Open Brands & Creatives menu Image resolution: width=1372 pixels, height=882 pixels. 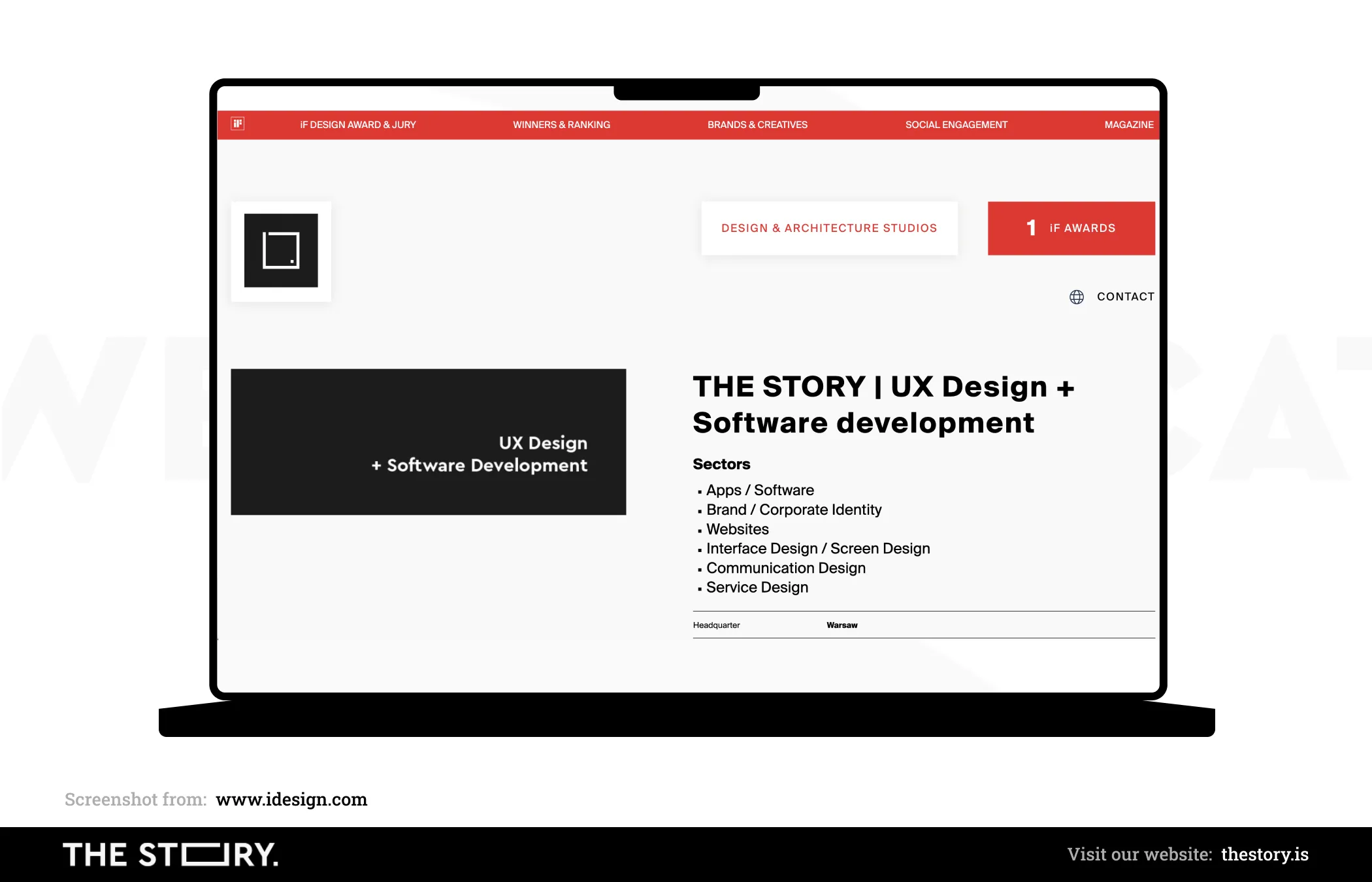coord(757,125)
